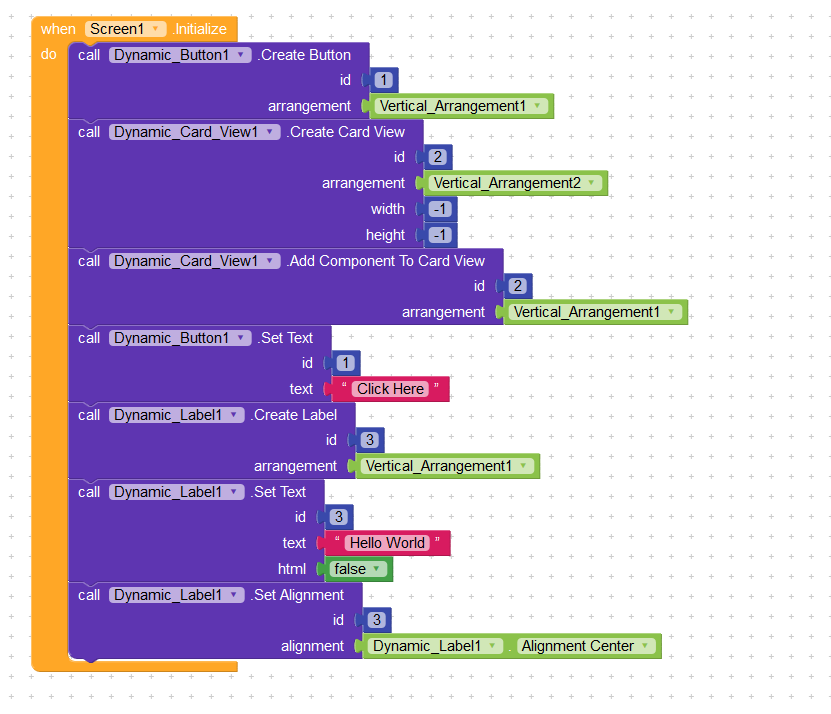
Task: Click the id number 2 in Create Card View
Action: tap(437, 157)
